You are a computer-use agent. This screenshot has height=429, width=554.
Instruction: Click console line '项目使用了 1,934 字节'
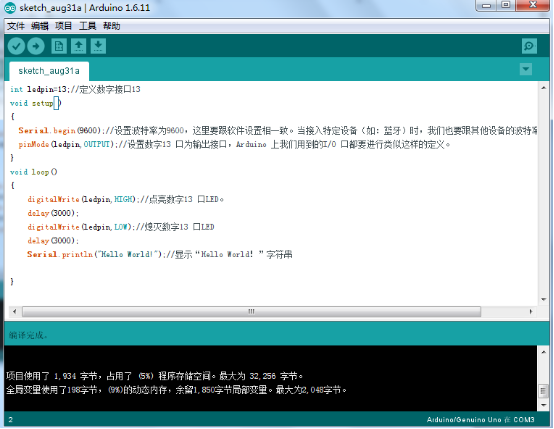(x=154, y=376)
